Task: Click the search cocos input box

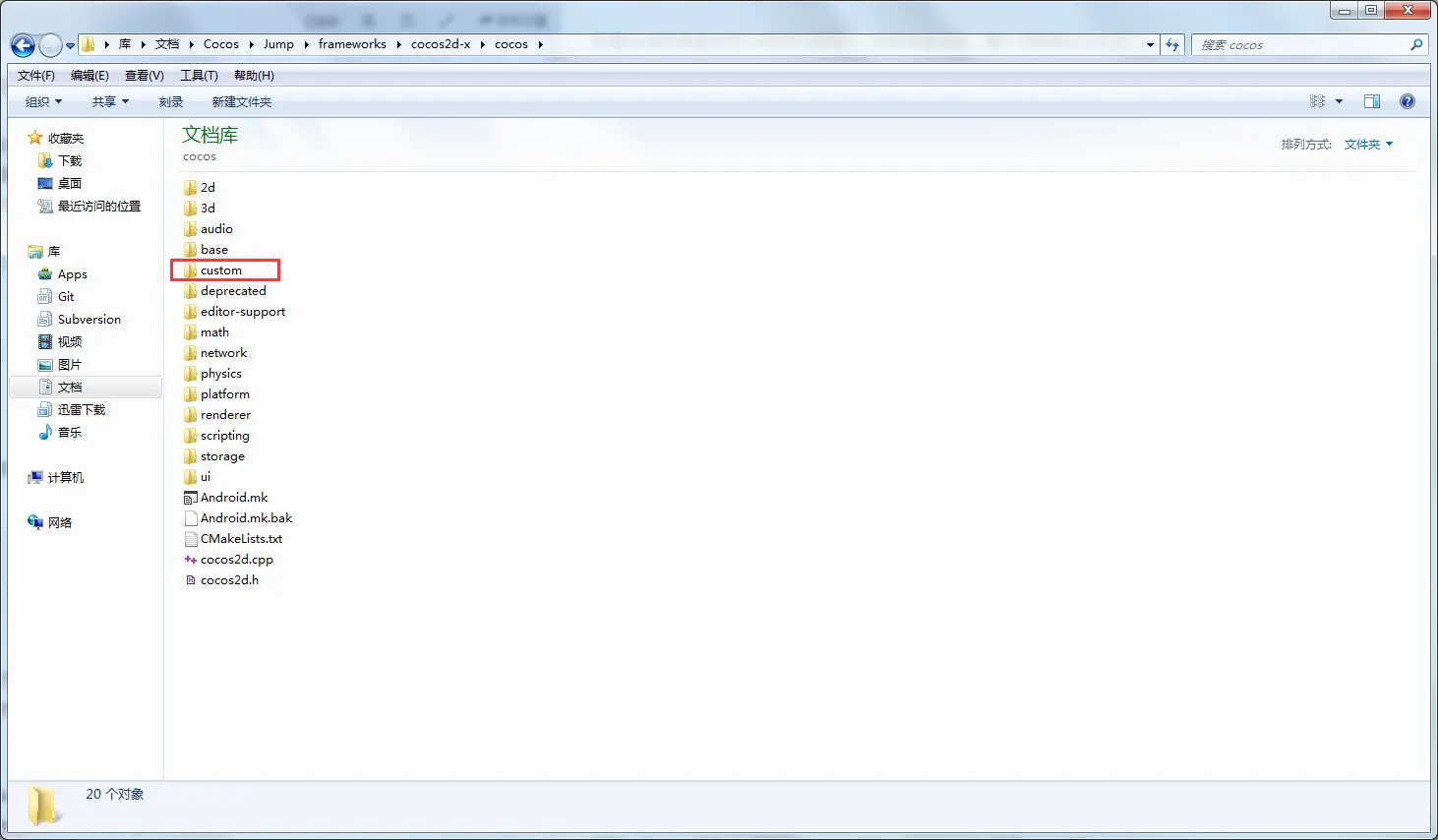Action: point(1300,44)
